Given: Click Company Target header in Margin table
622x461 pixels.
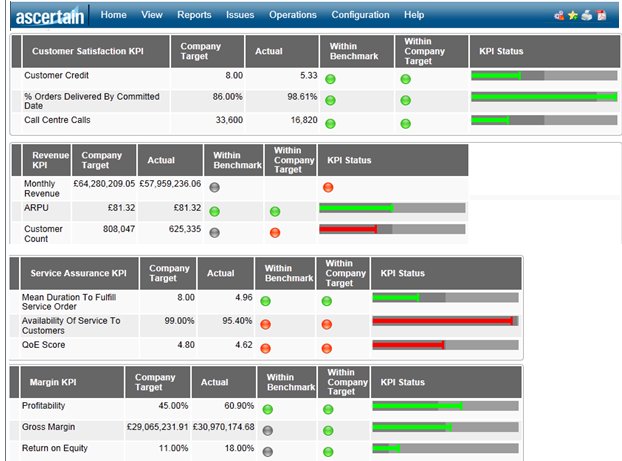Looking at the screenshot, I should pyautogui.click(x=157, y=382).
